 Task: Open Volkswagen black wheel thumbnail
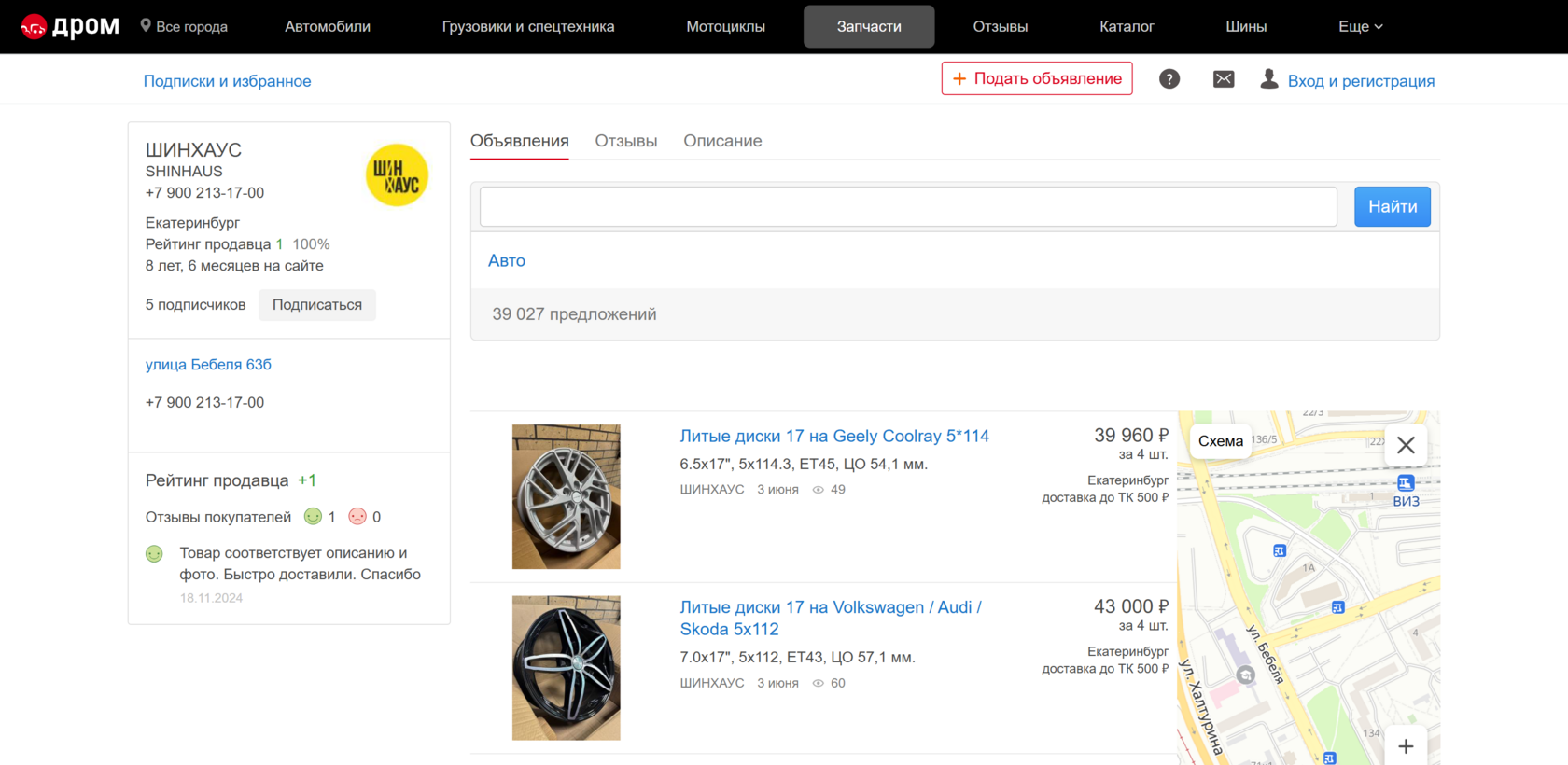coord(566,668)
